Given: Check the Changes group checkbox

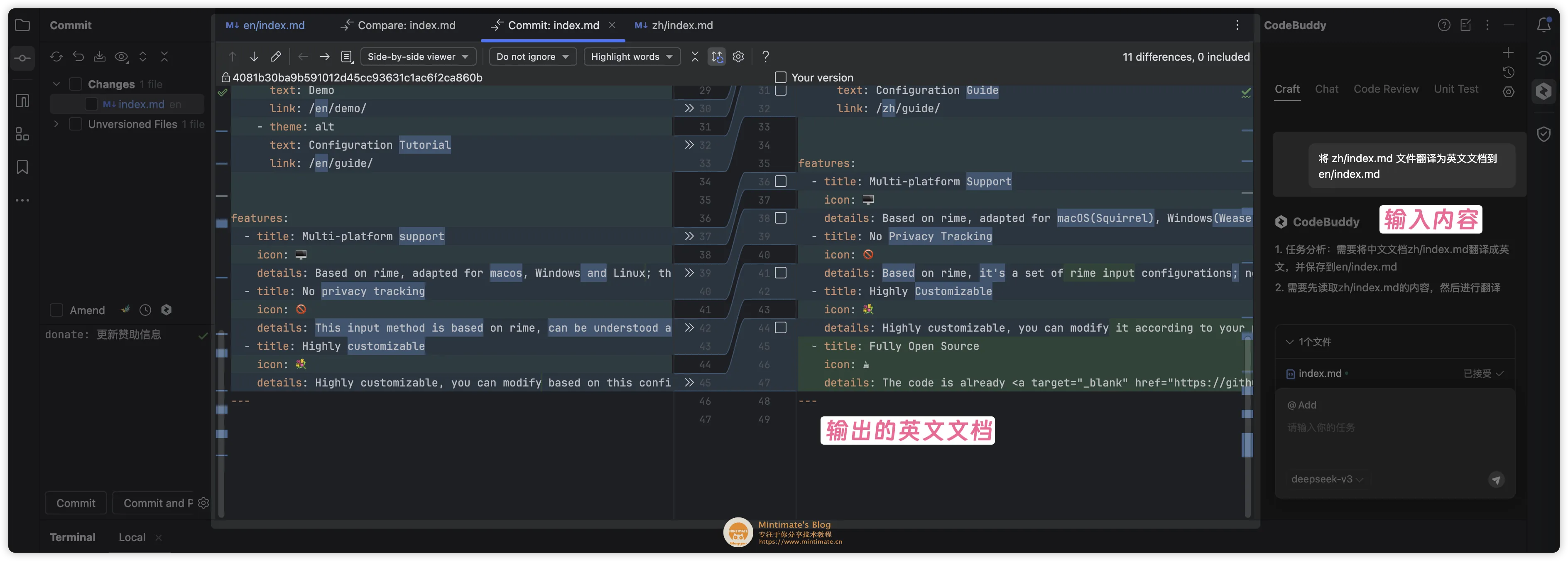Looking at the screenshot, I should coord(76,84).
